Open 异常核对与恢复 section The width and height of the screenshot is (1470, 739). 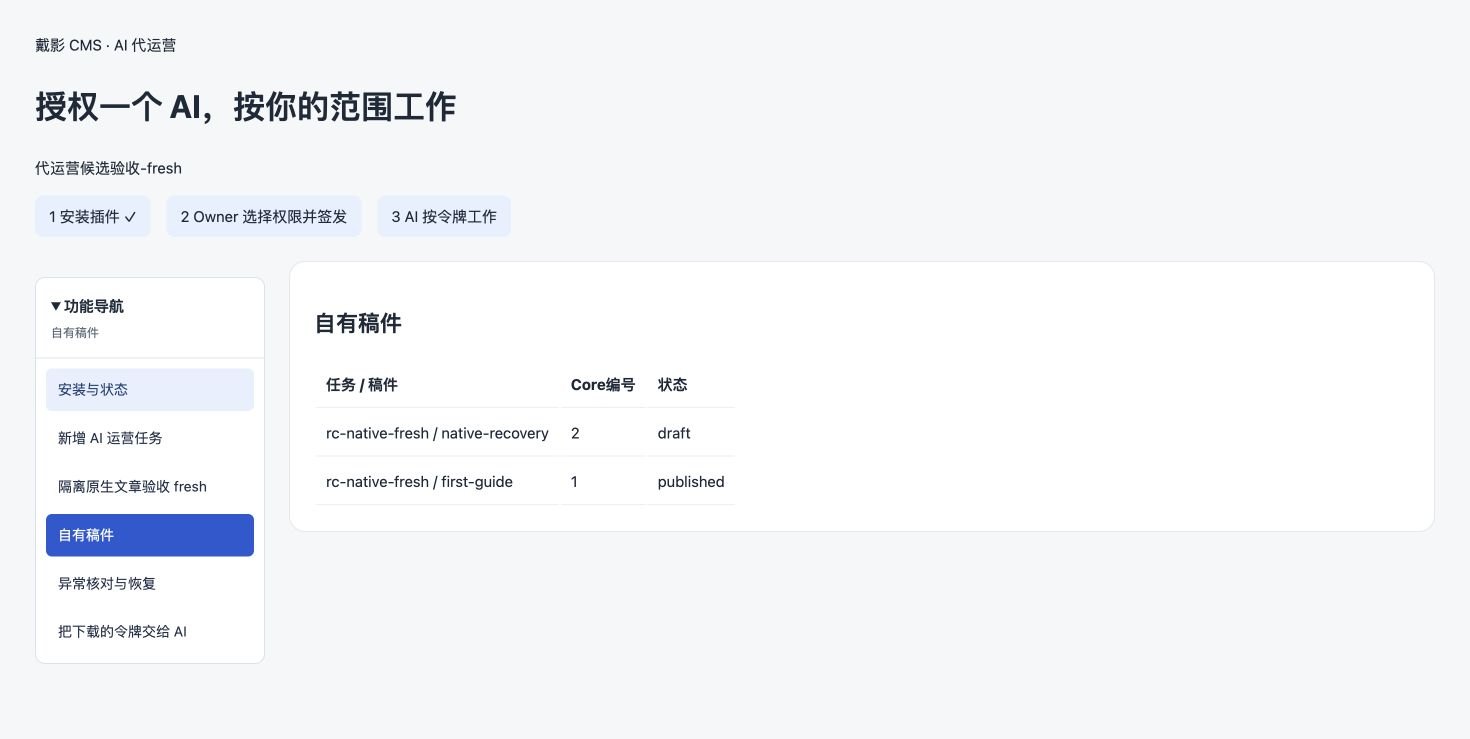(x=150, y=583)
